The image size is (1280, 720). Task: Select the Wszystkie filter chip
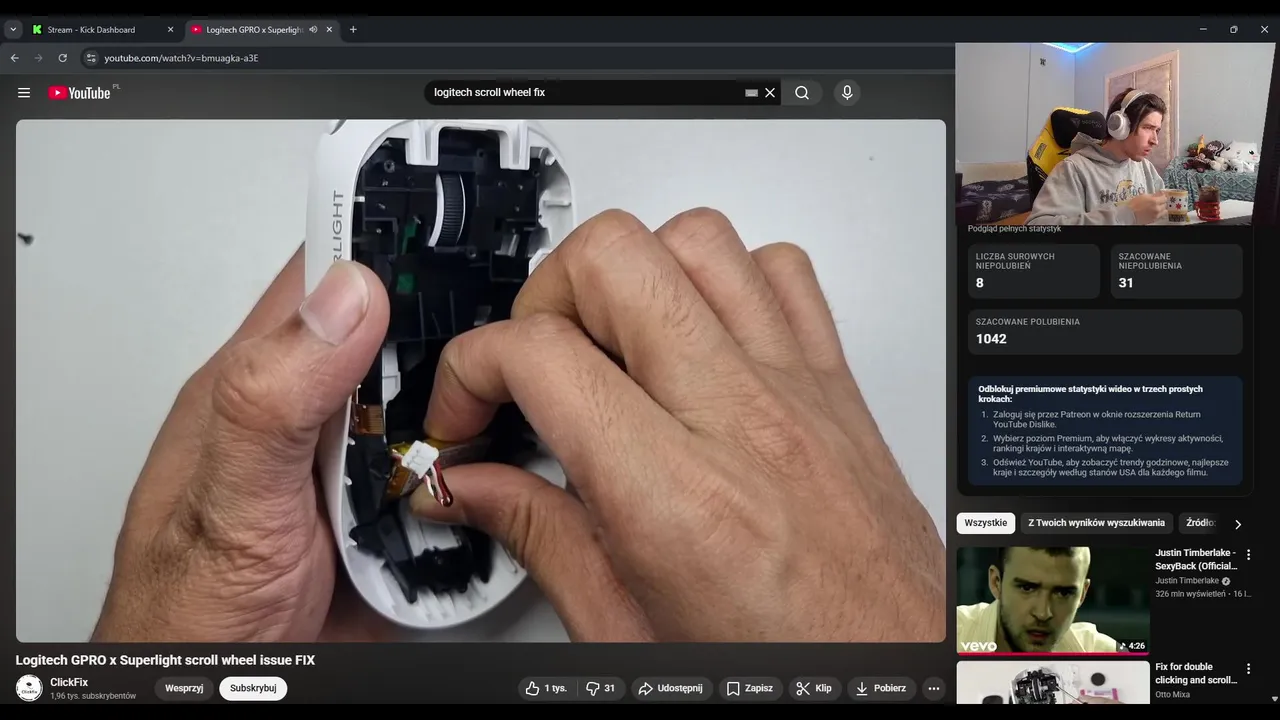(x=986, y=523)
